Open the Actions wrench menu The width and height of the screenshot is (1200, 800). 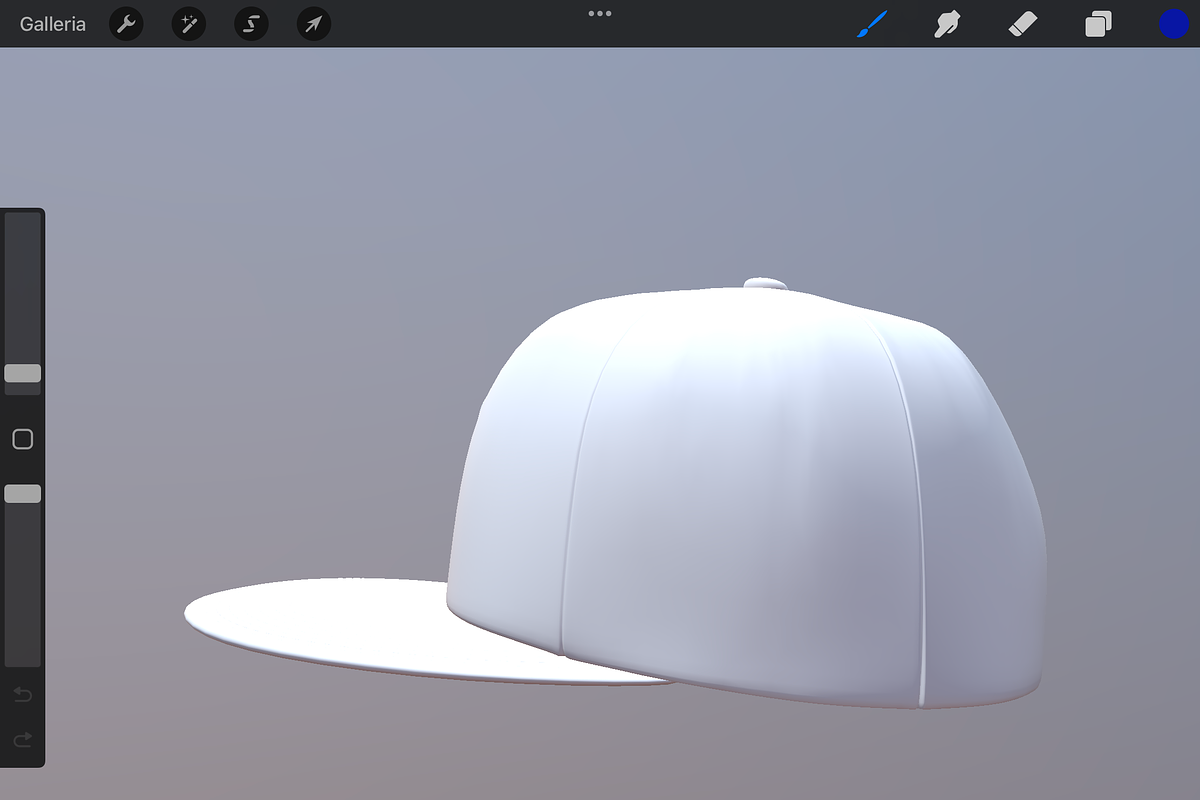126,24
